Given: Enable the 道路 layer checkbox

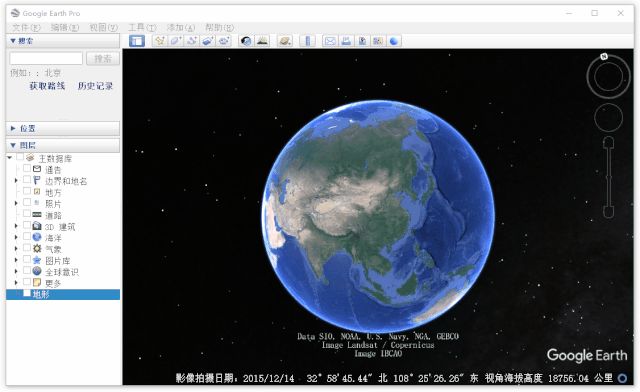Looking at the screenshot, I should coord(27,214).
